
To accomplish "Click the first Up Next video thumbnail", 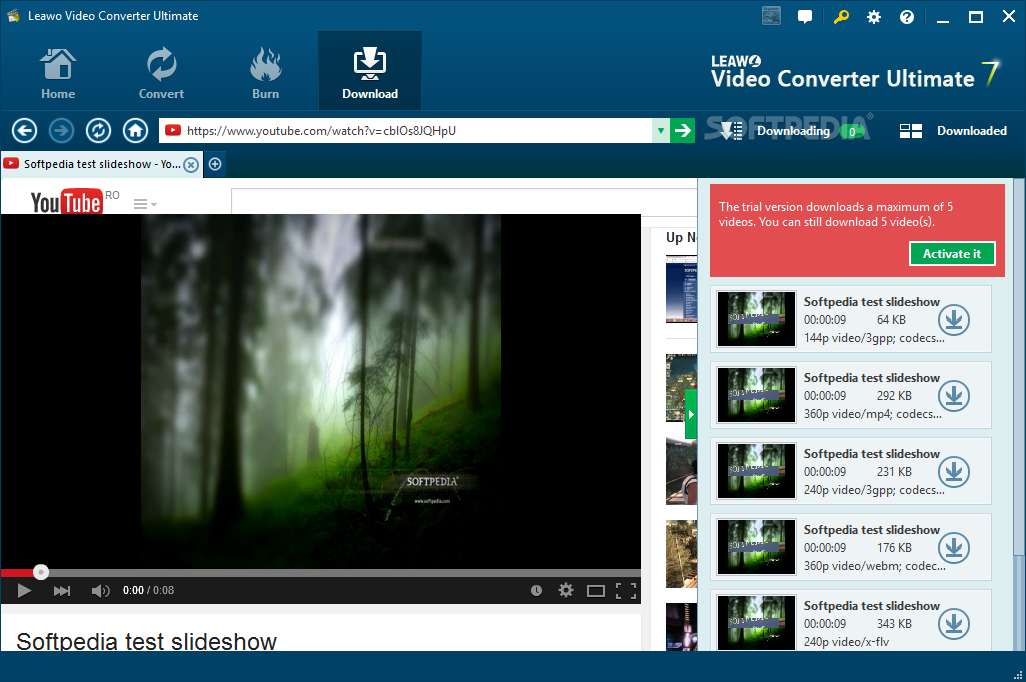I will pos(681,289).
